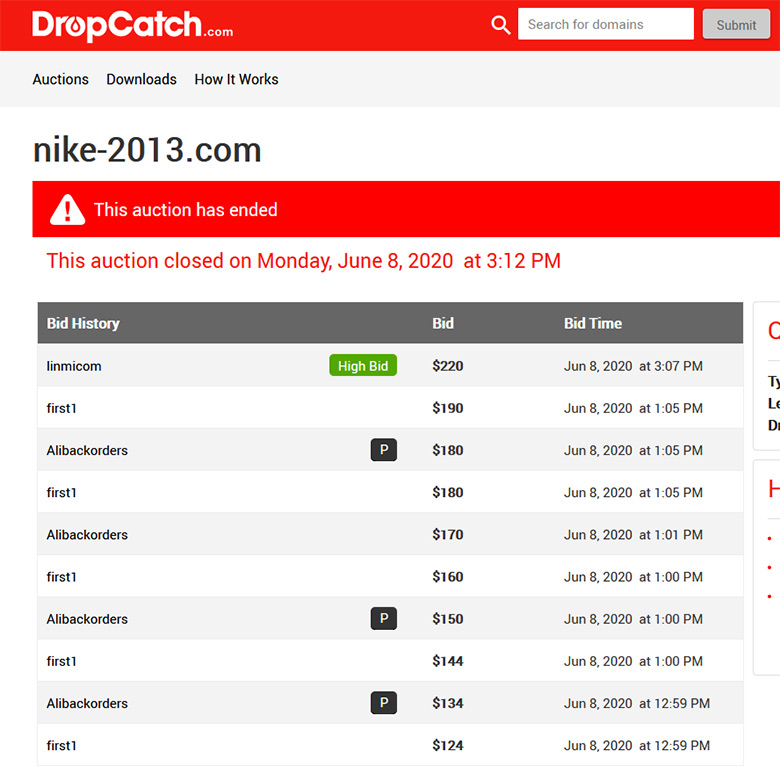Open the Auctions menu
This screenshot has height=766, width=780.
pyautogui.click(x=61, y=79)
